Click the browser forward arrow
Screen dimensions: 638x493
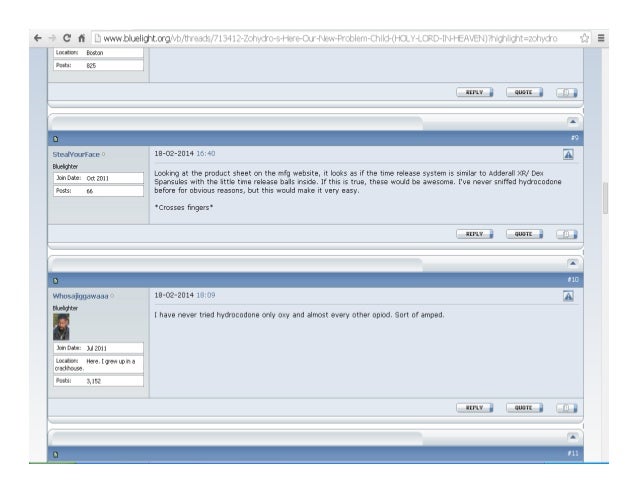[52, 38]
